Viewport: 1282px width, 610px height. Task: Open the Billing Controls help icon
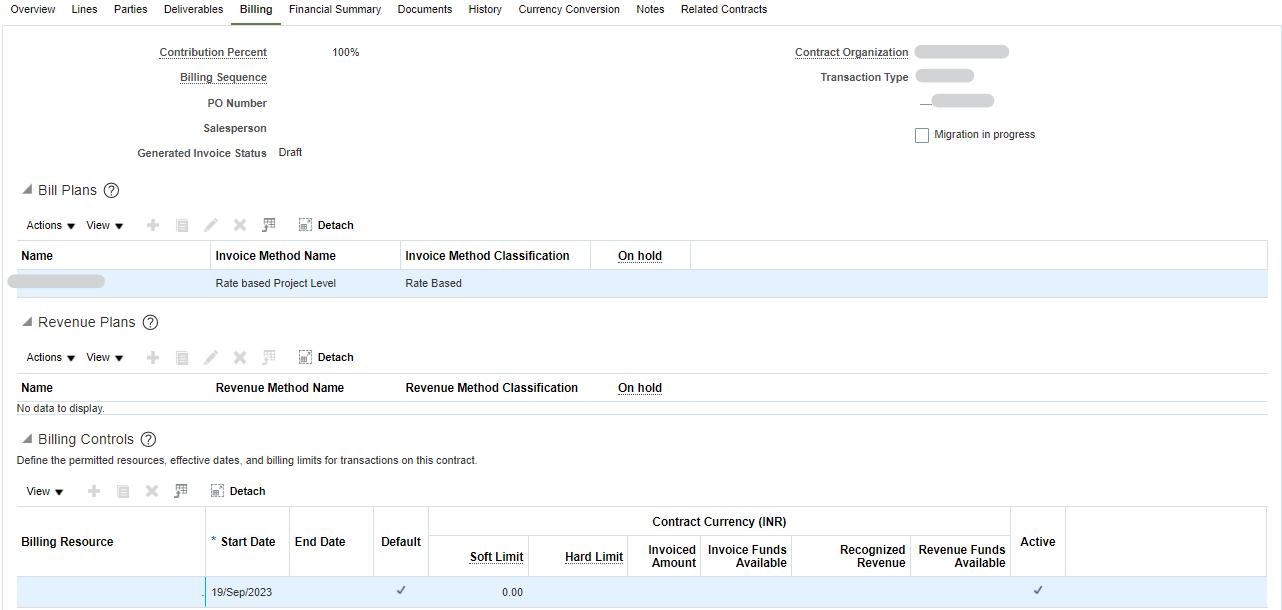[x=148, y=439]
